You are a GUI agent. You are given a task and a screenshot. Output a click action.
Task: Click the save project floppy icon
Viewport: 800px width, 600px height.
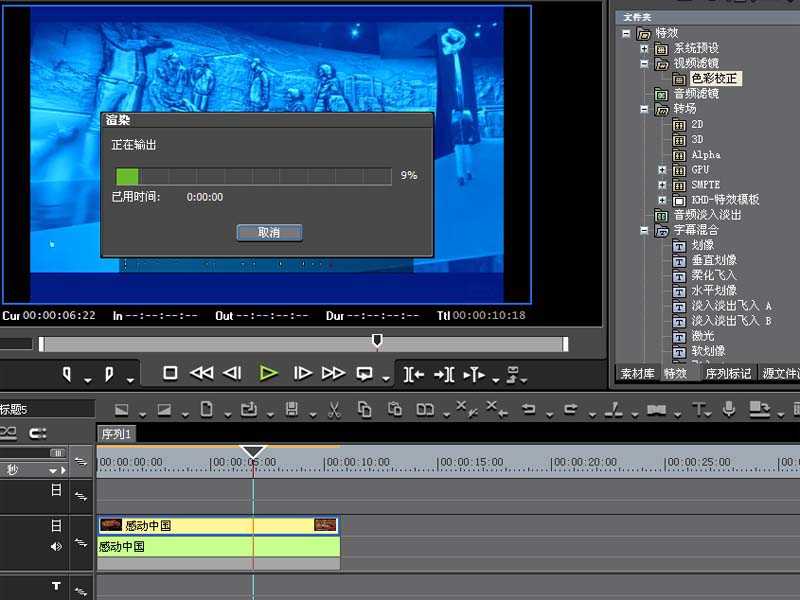pyautogui.click(x=291, y=409)
